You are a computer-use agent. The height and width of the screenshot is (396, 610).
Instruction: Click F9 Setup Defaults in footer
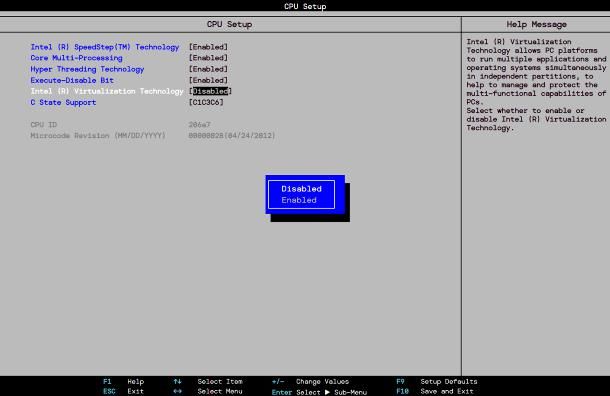coord(437,382)
